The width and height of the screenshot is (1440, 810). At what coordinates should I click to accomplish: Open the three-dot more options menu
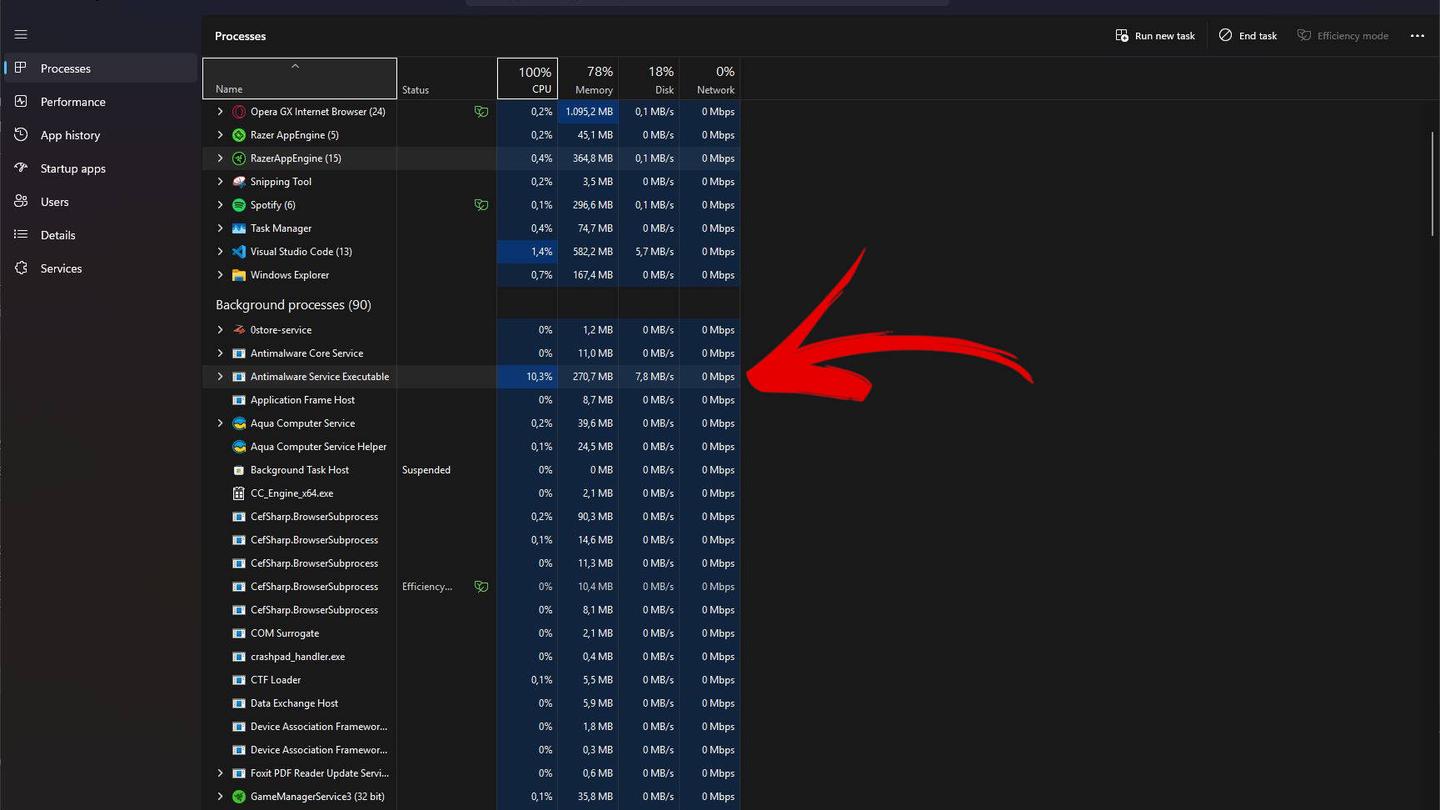pos(1417,36)
